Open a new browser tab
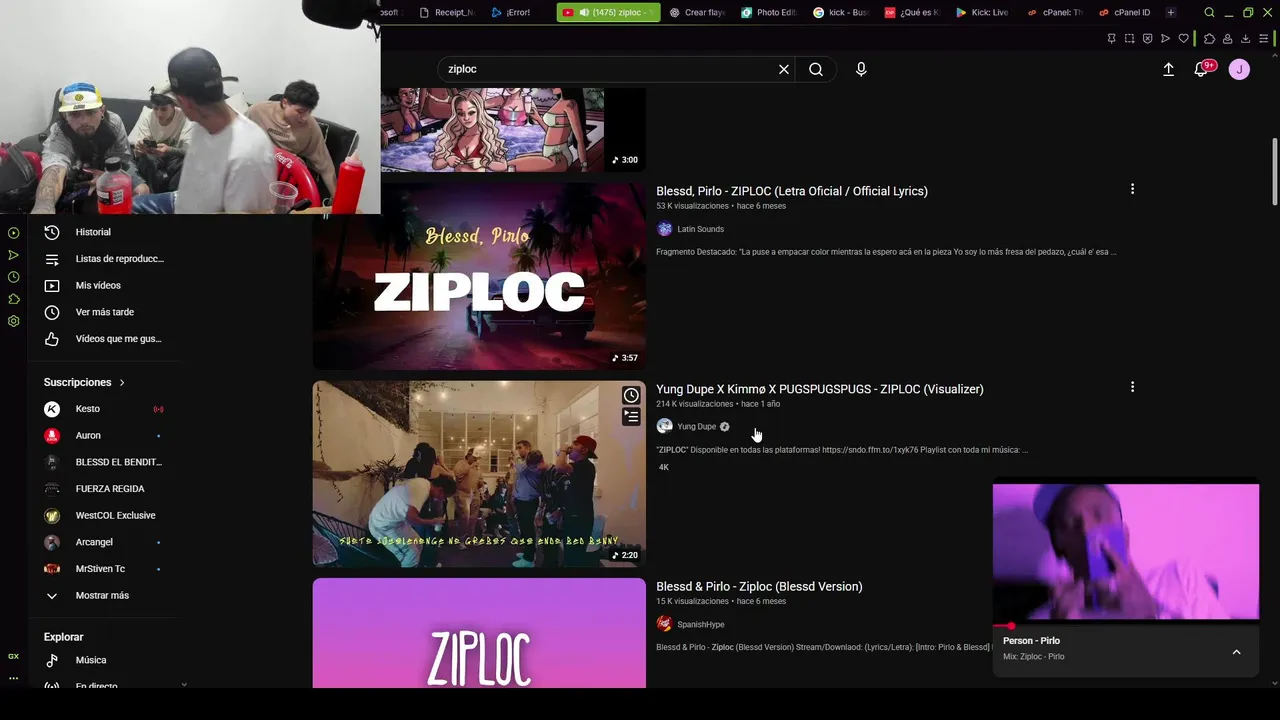This screenshot has width=1280, height=720. 1171,12
